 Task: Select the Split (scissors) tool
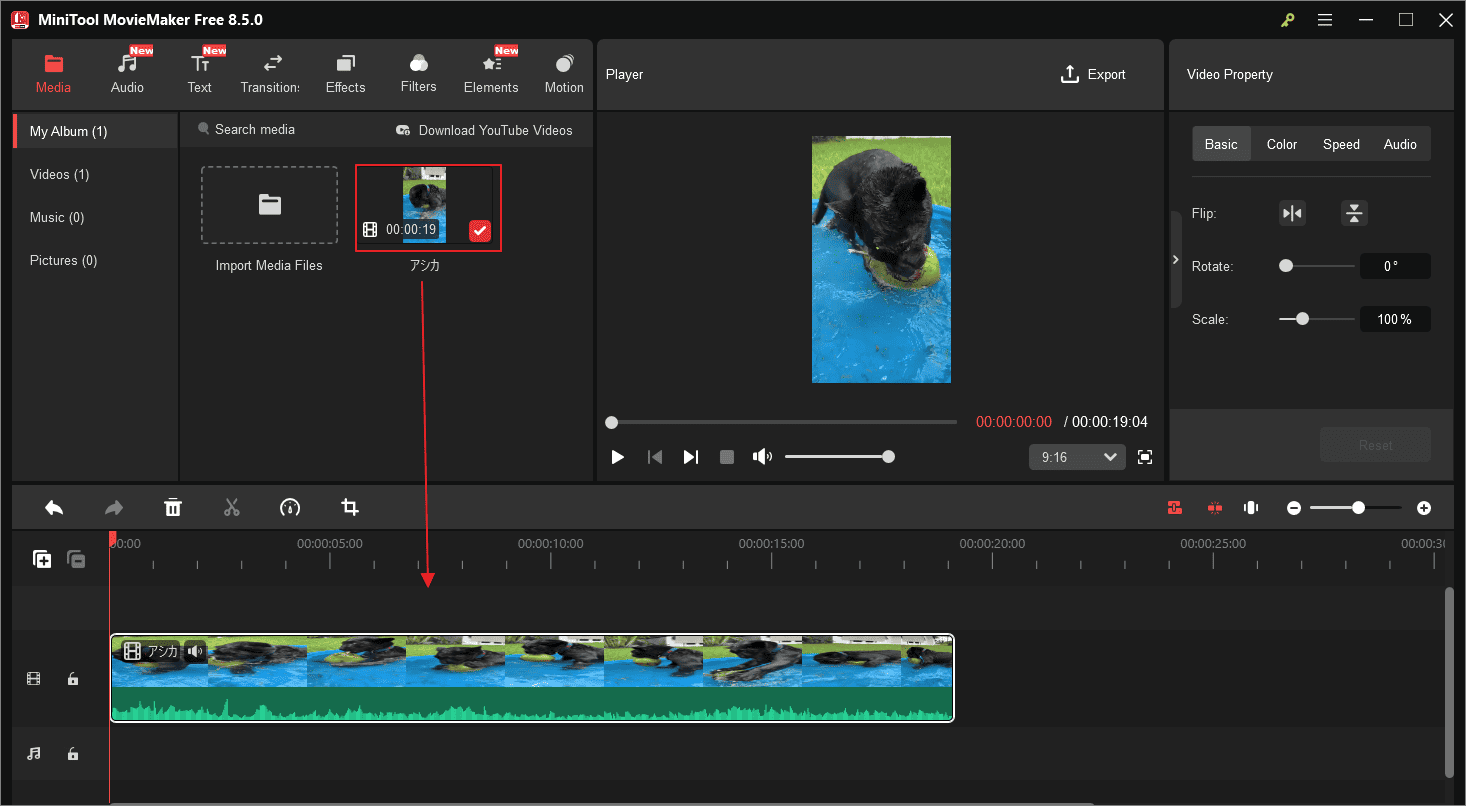tap(232, 507)
